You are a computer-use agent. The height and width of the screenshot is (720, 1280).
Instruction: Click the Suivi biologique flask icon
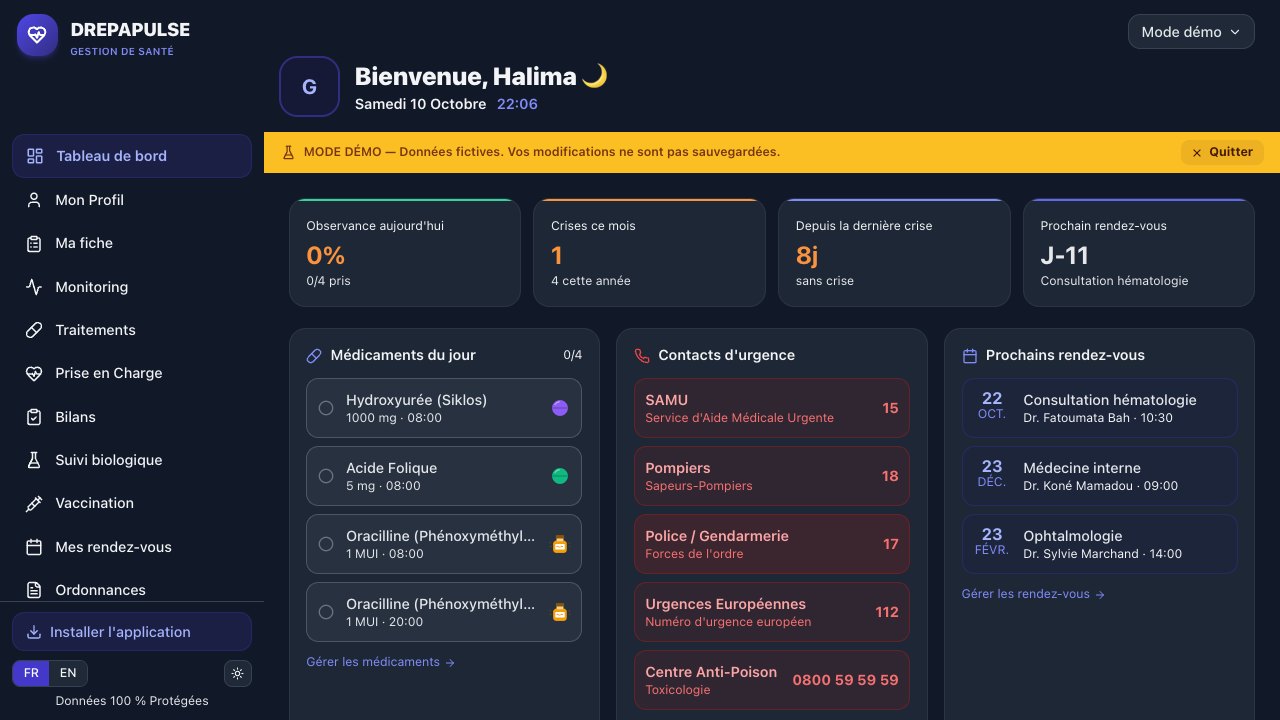point(34,460)
